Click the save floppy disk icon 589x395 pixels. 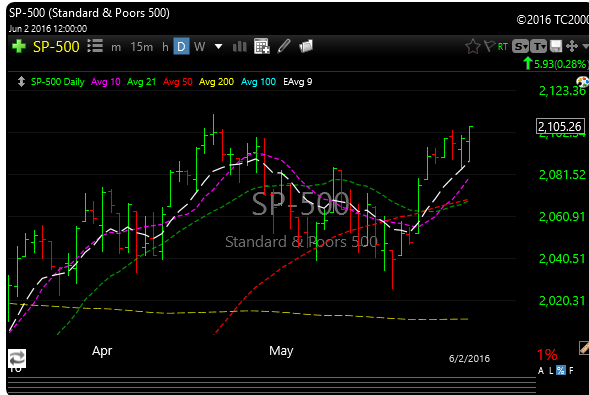[556, 47]
